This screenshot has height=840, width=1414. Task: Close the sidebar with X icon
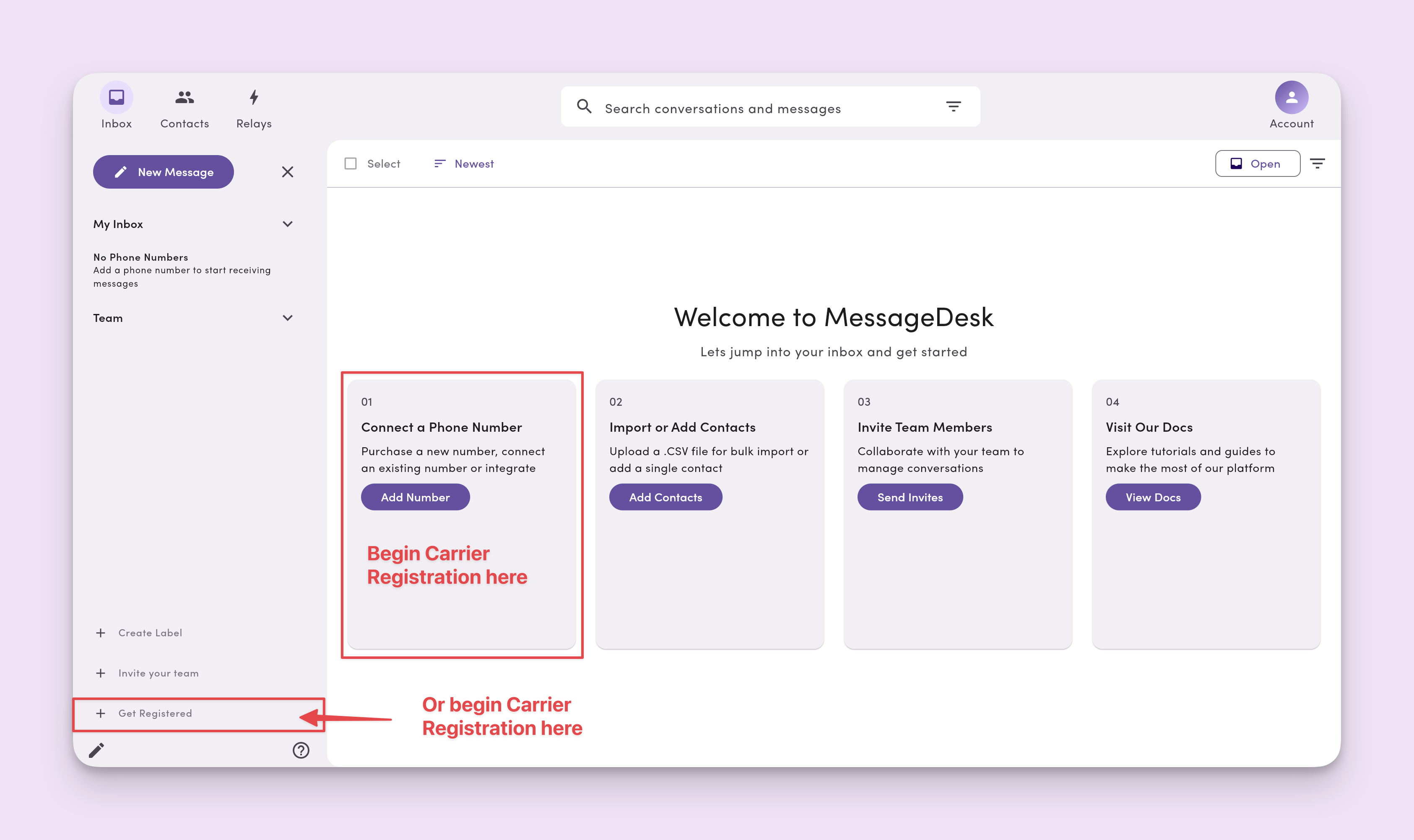tap(288, 172)
